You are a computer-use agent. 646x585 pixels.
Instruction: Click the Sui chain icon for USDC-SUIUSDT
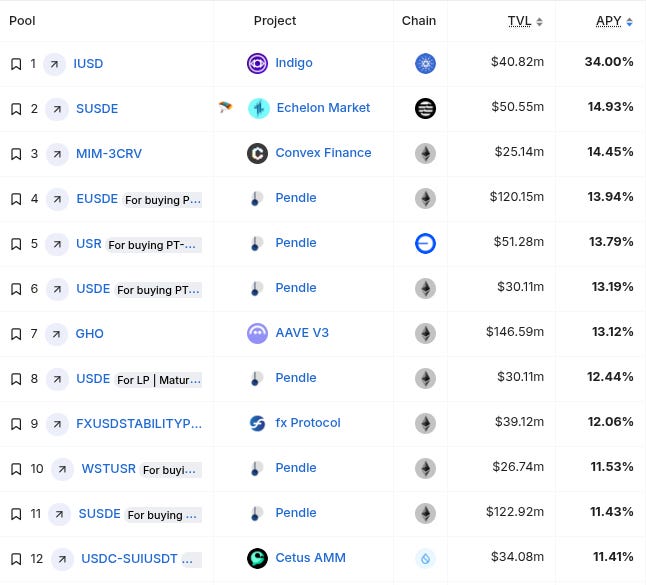click(x=425, y=559)
